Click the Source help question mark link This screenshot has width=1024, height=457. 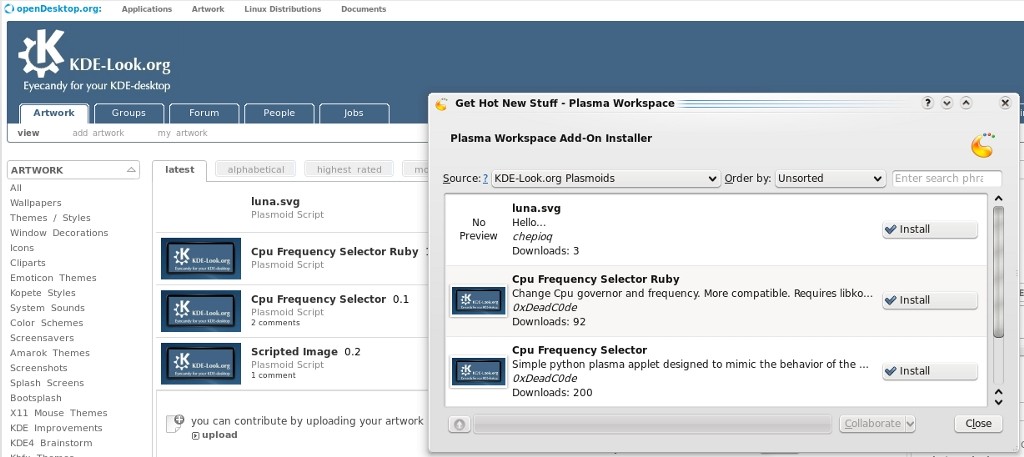point(486,179)
